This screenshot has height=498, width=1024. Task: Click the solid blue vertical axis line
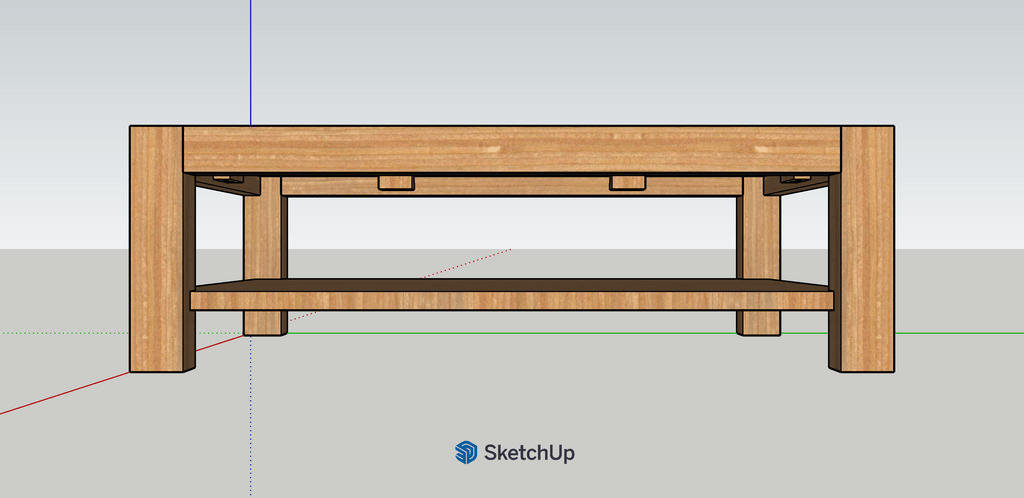(250, 60)
